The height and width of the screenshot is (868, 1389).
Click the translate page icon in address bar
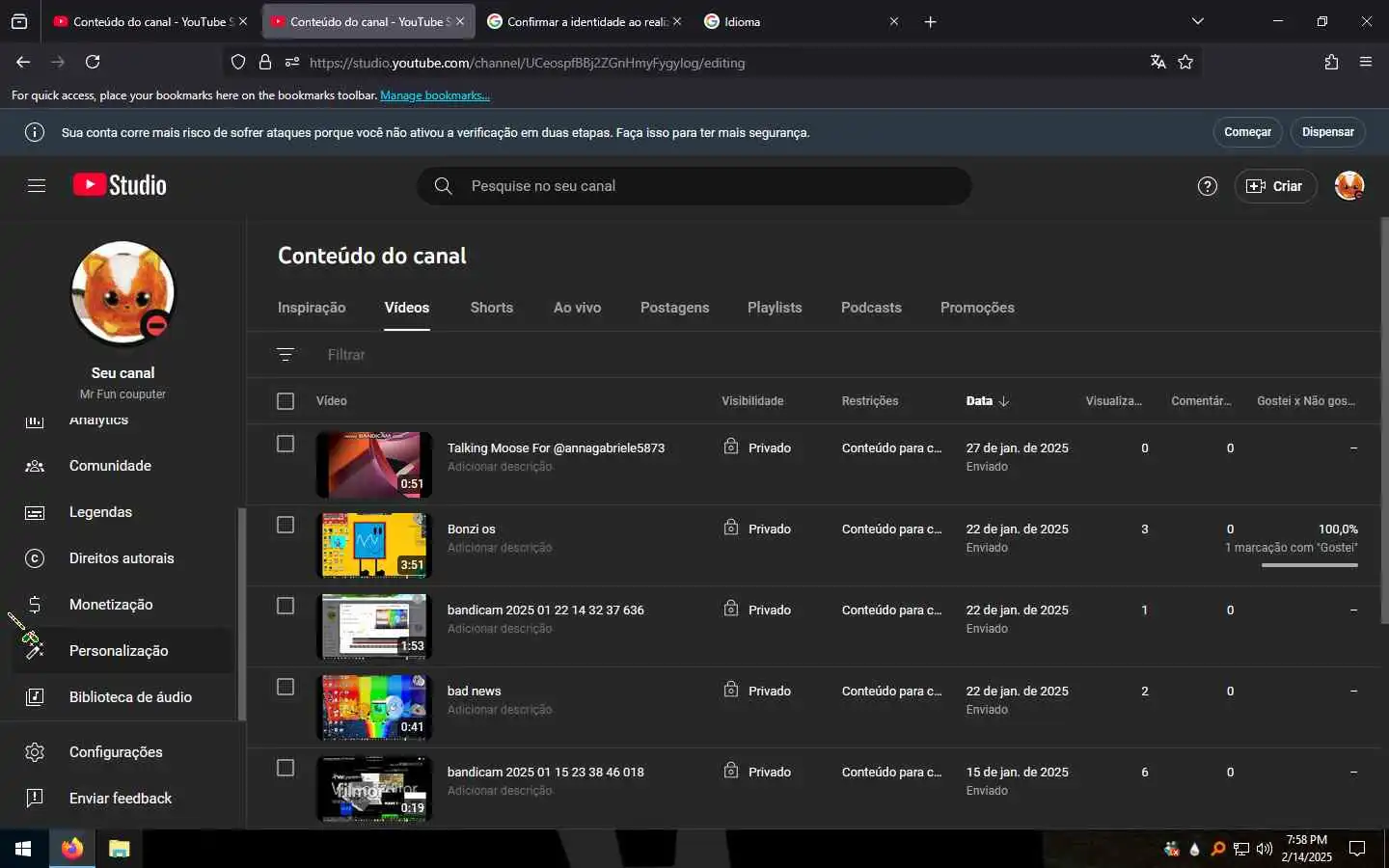click(1157, 62)
